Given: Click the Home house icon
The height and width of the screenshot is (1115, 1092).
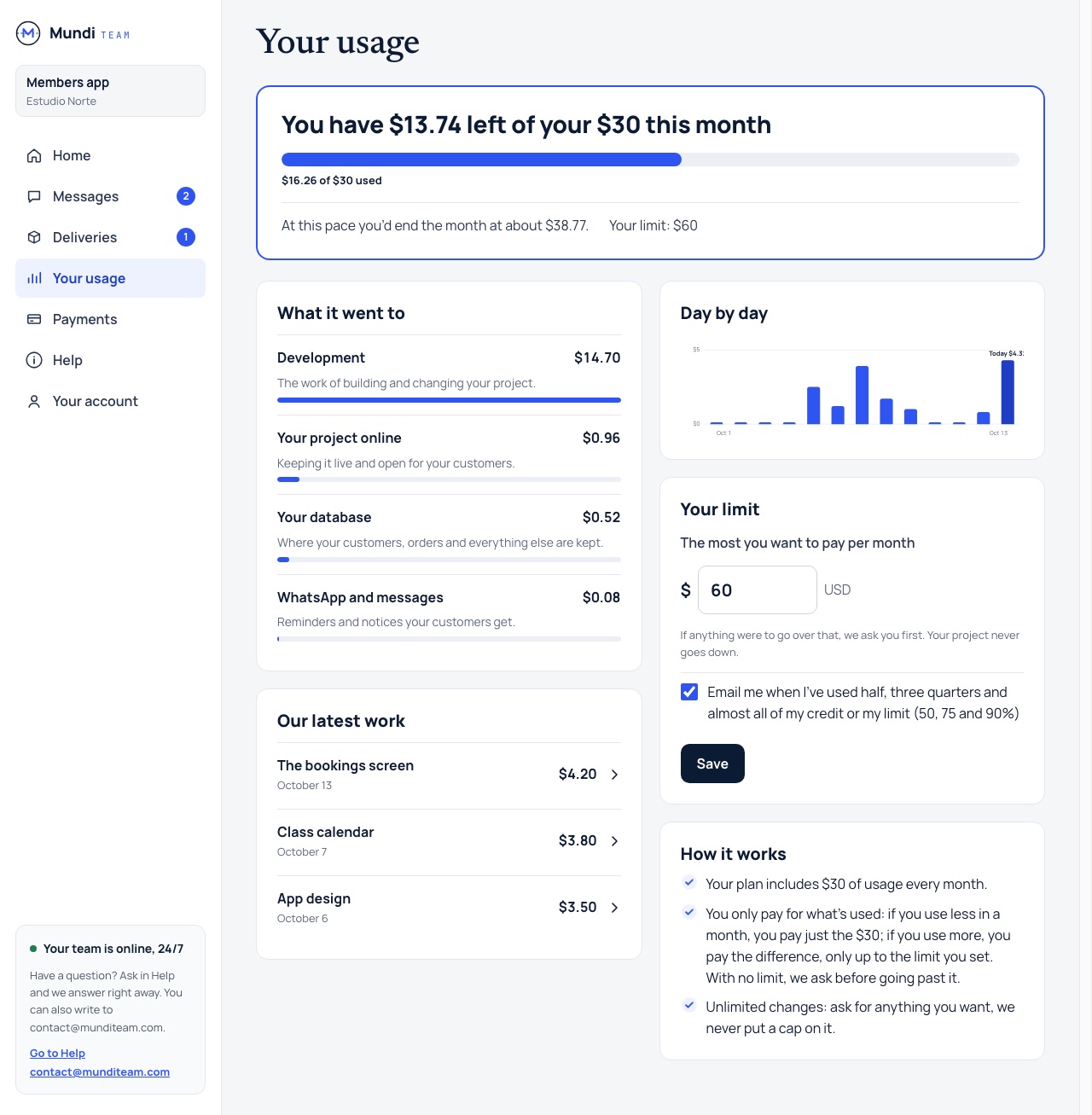Looking at the screenshot, I should coord(34,155).
